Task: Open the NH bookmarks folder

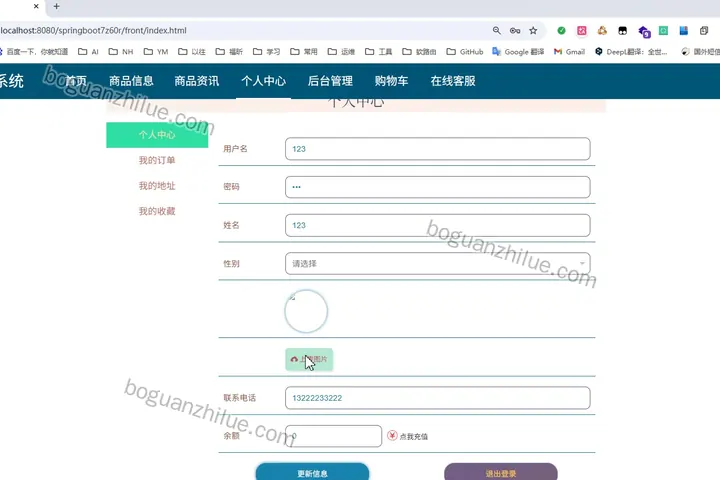Action: (x=121, y=51)
